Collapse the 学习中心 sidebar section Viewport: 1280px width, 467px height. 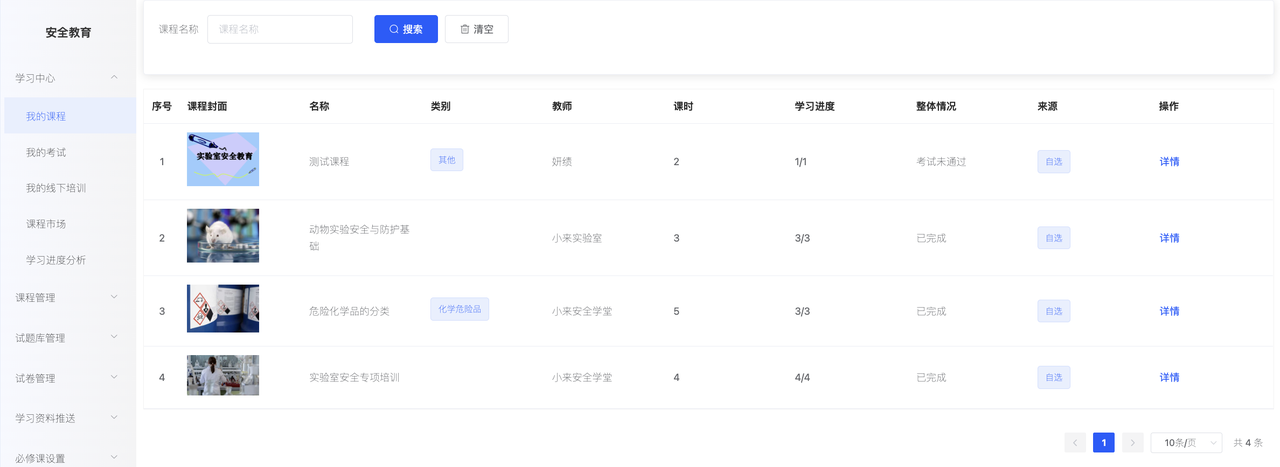pos(68,77)
